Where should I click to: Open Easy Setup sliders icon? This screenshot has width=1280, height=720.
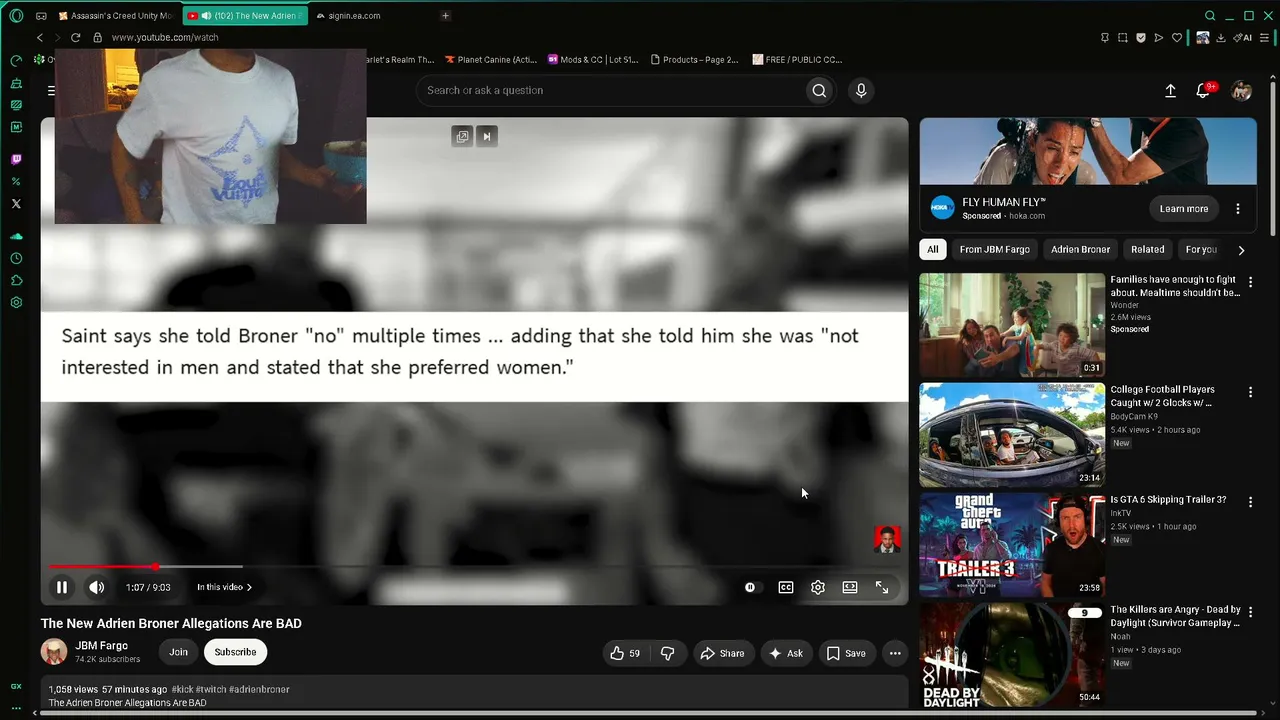pyautogui.click(x=1263, y=37)
